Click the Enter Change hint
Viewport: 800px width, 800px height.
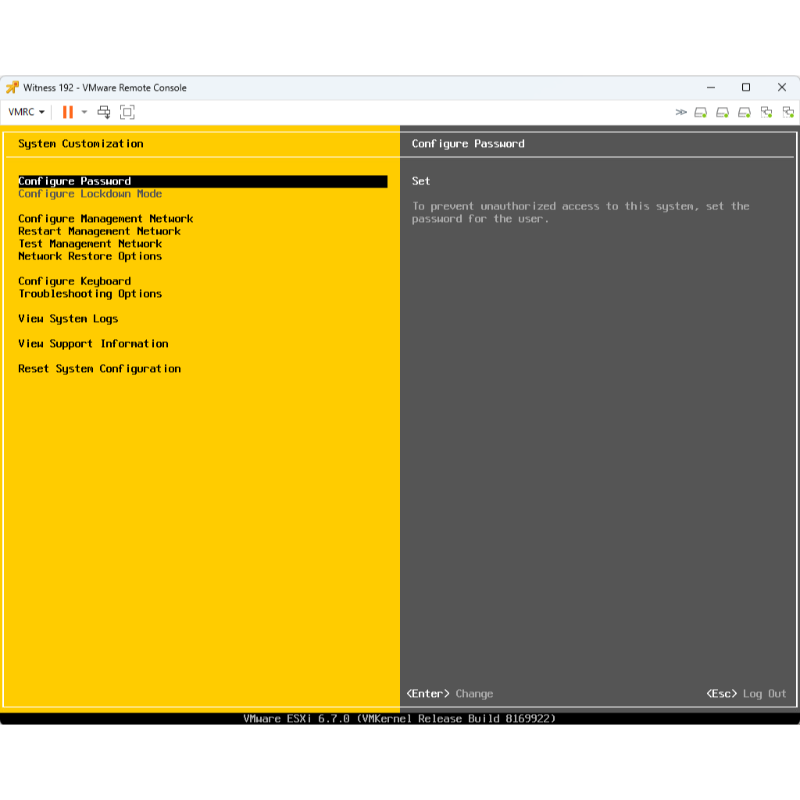450,694
